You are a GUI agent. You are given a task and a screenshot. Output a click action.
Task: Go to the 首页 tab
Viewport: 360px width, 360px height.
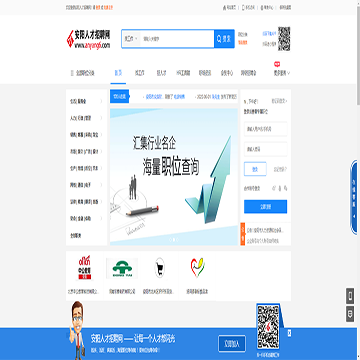(x=118, y=73)
